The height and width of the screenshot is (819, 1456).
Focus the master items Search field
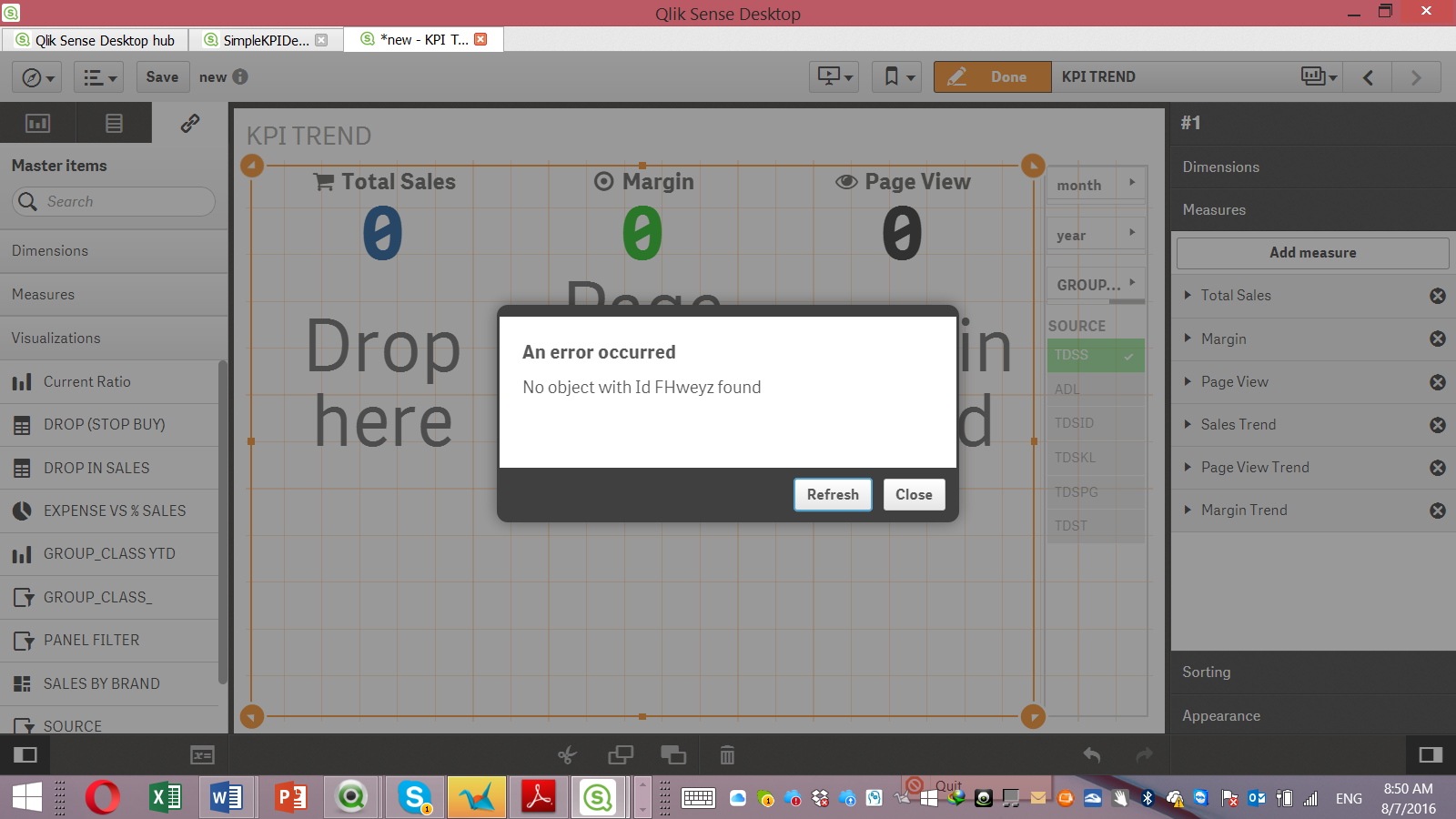114,201
